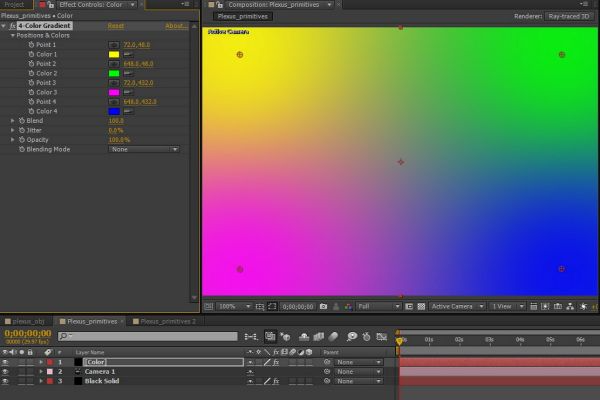Click the Composition Mini-Flowchart icon in timeline
This screenshot has height=400, width=600.
tap(251, 336)
